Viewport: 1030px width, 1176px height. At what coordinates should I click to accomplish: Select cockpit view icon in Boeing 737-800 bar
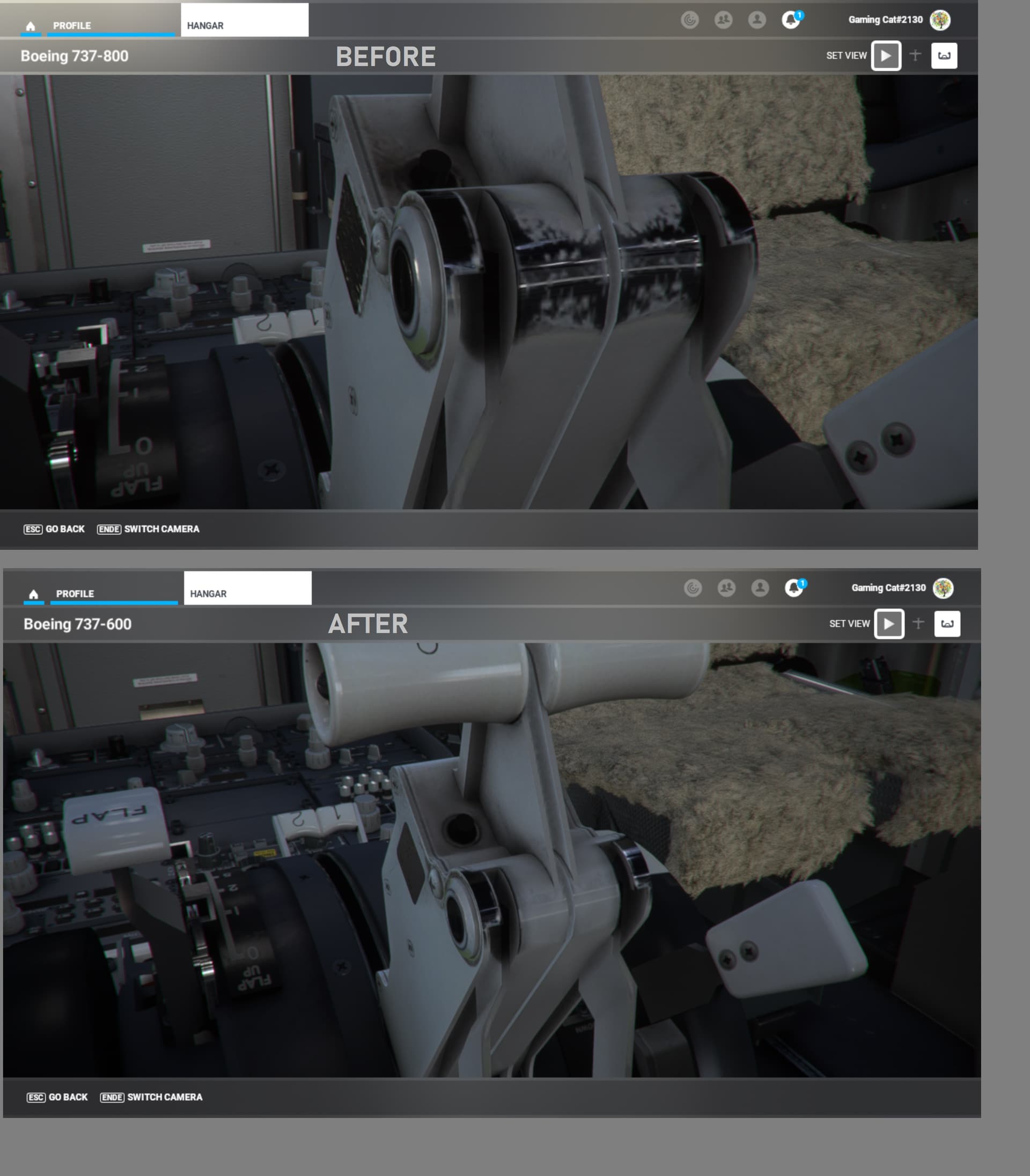click(x=944, y=56)
